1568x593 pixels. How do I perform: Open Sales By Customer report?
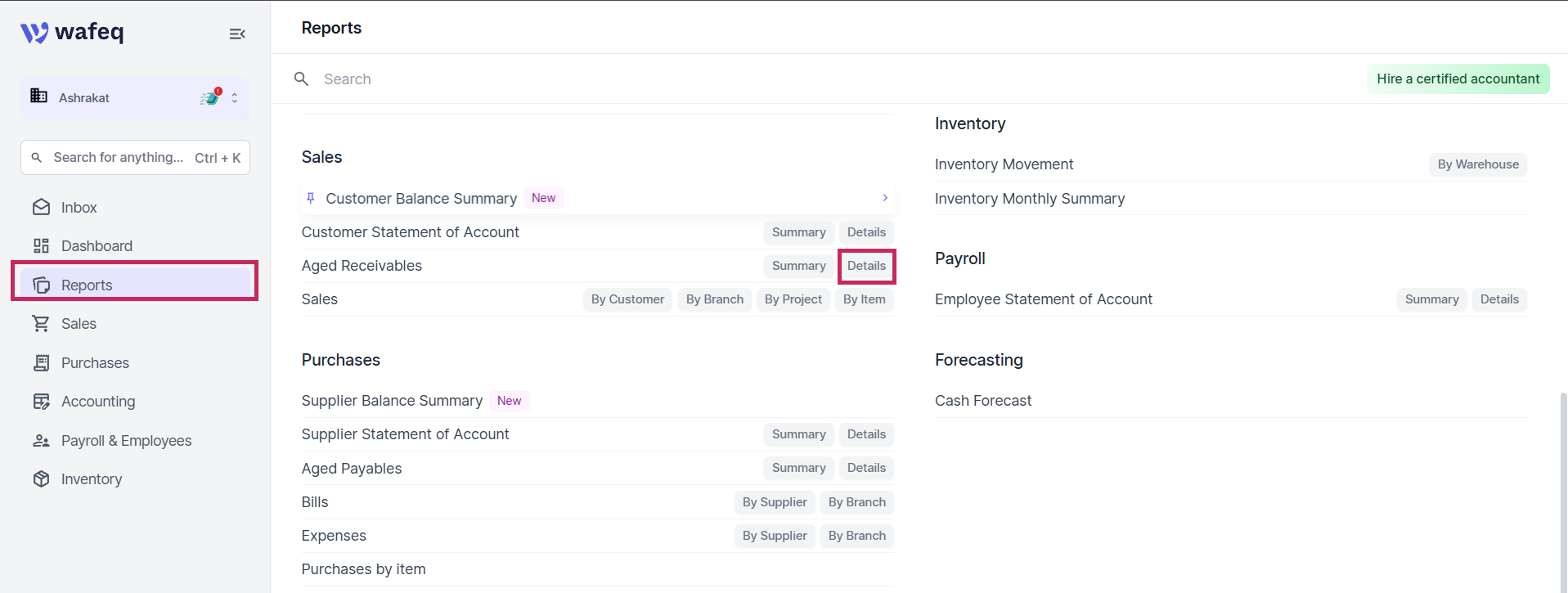tap(627, 299)
